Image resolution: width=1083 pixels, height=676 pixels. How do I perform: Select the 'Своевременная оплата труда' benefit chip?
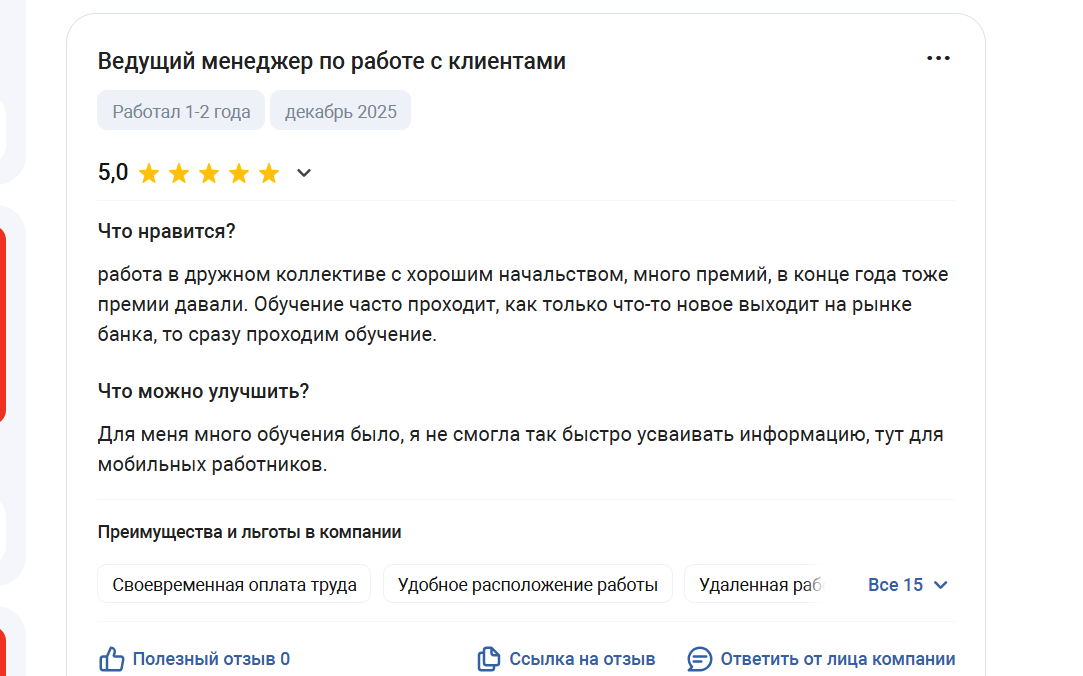(x=234, y=585)
